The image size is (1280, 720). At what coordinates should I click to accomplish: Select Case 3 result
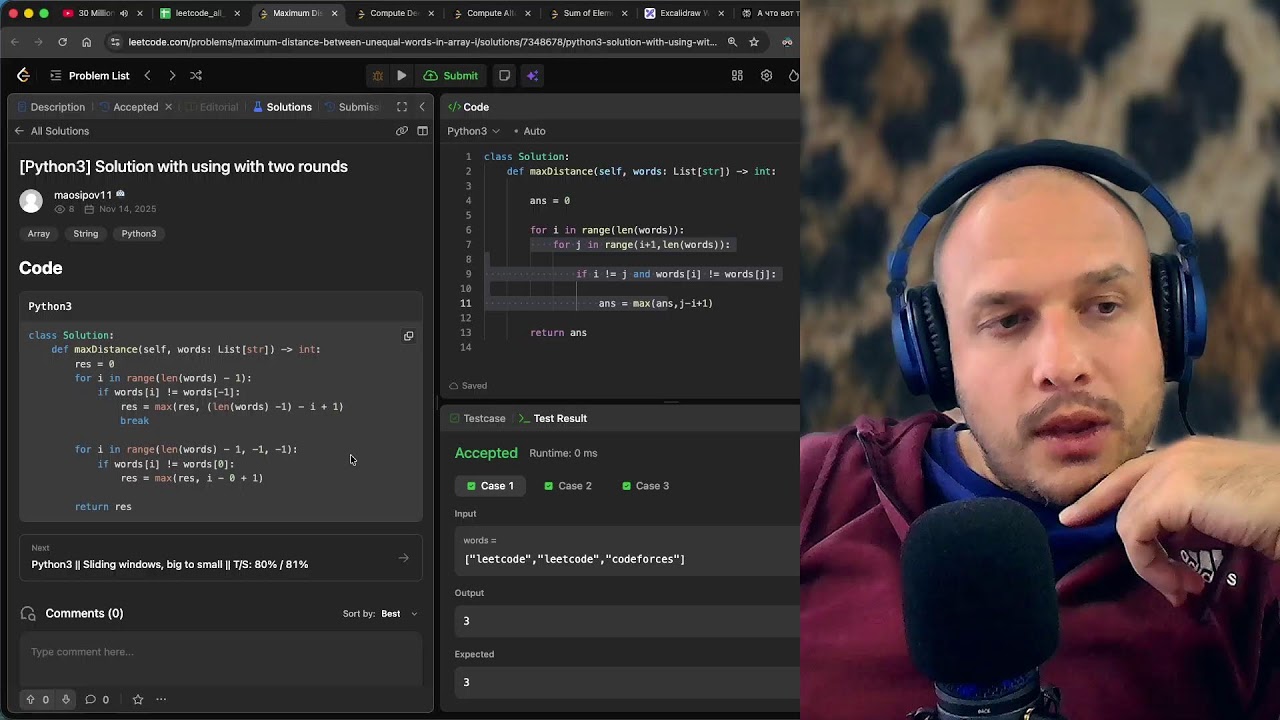coord(645,486)
